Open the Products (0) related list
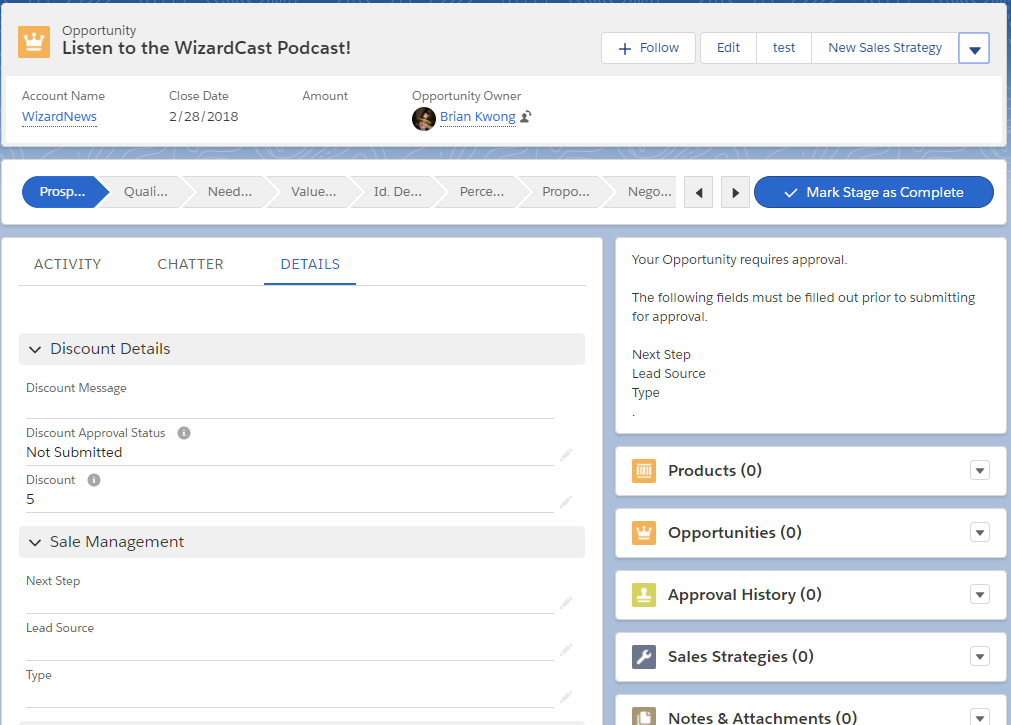Screen dimensions: 1011x725 click(714, 471)
